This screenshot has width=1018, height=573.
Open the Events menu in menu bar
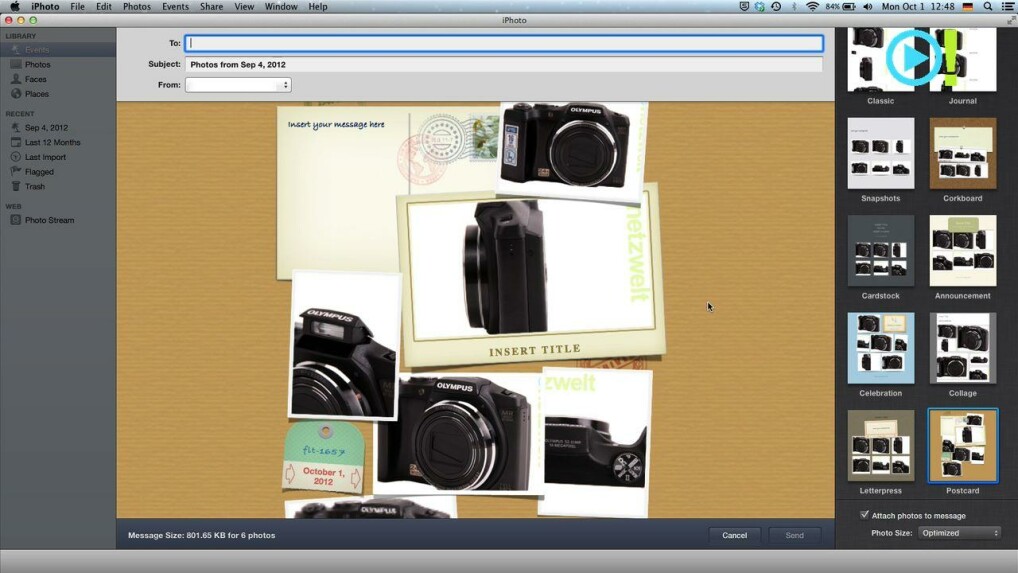pos(175,7)
